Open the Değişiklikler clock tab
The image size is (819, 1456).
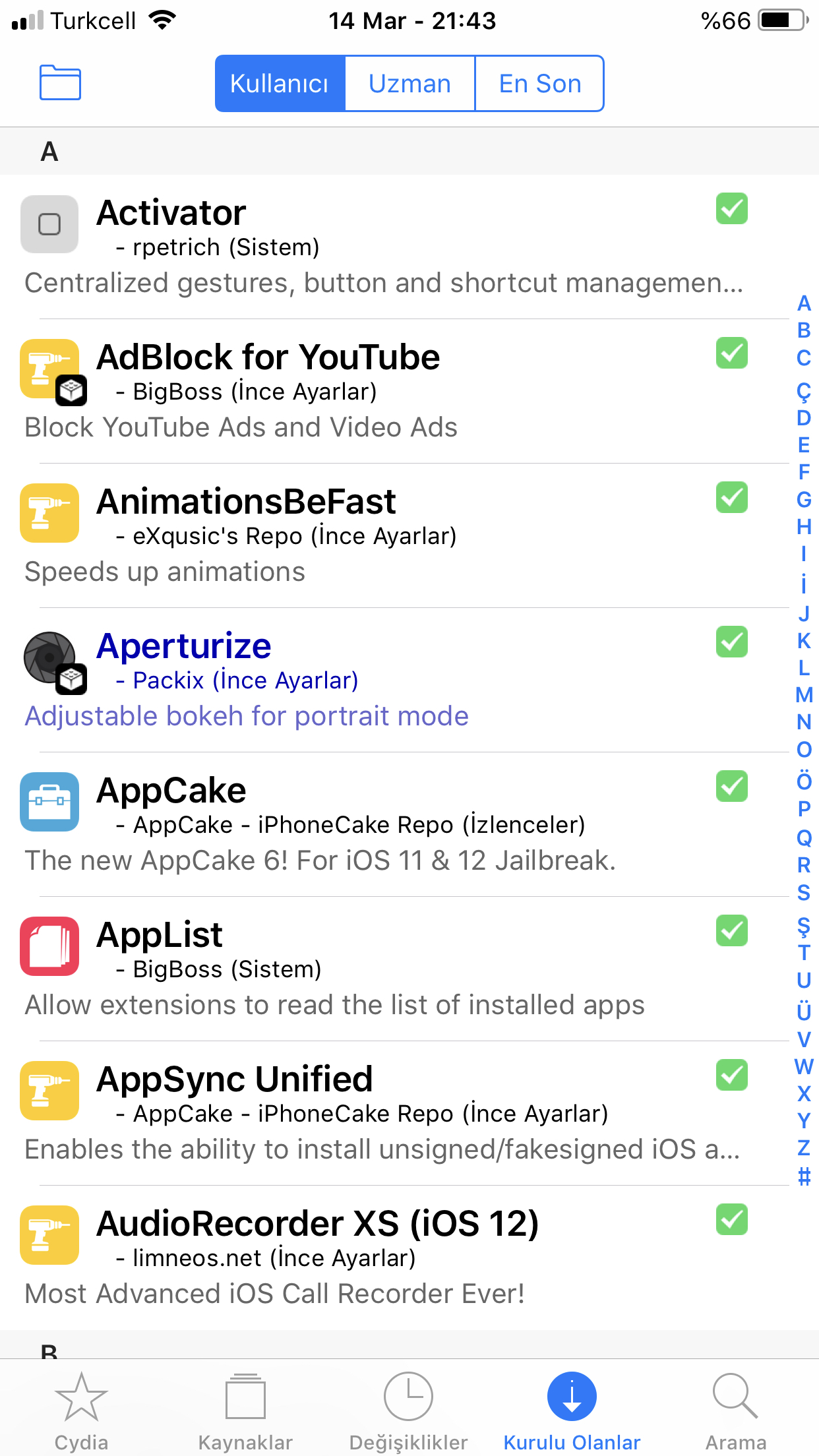[408, 1412]
